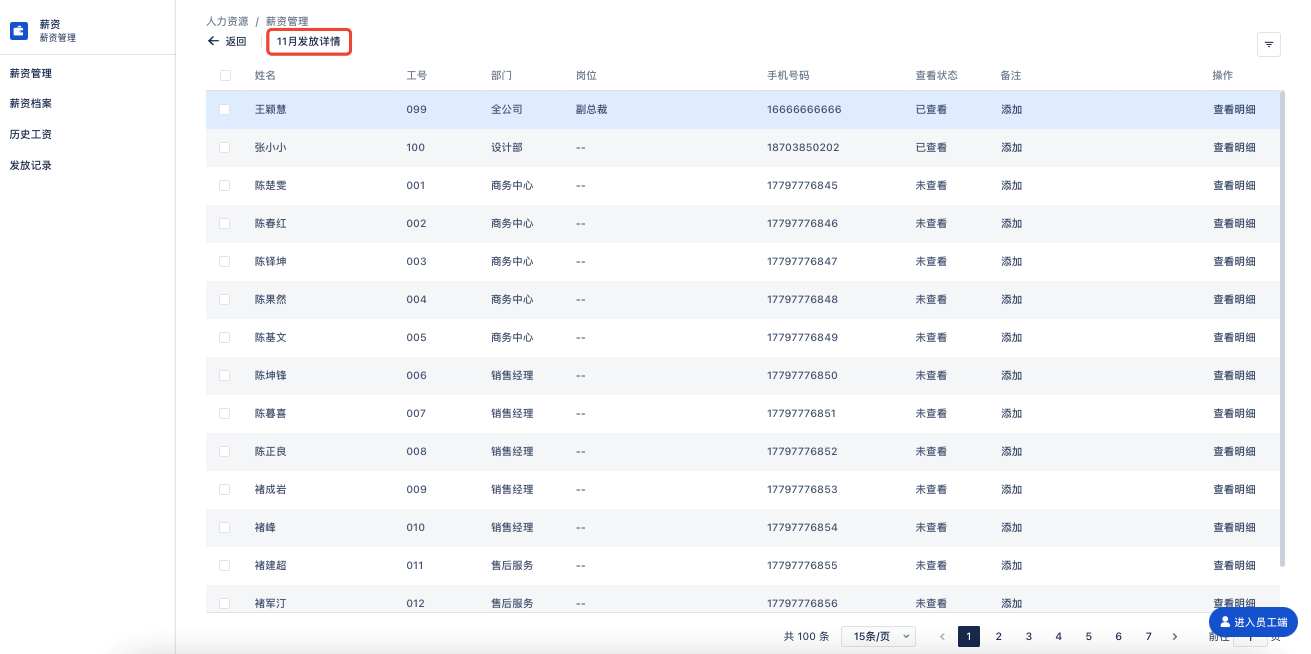Open 发放记录 in the sidebar
Screen dimensions: 1311x654
[31, 165]
